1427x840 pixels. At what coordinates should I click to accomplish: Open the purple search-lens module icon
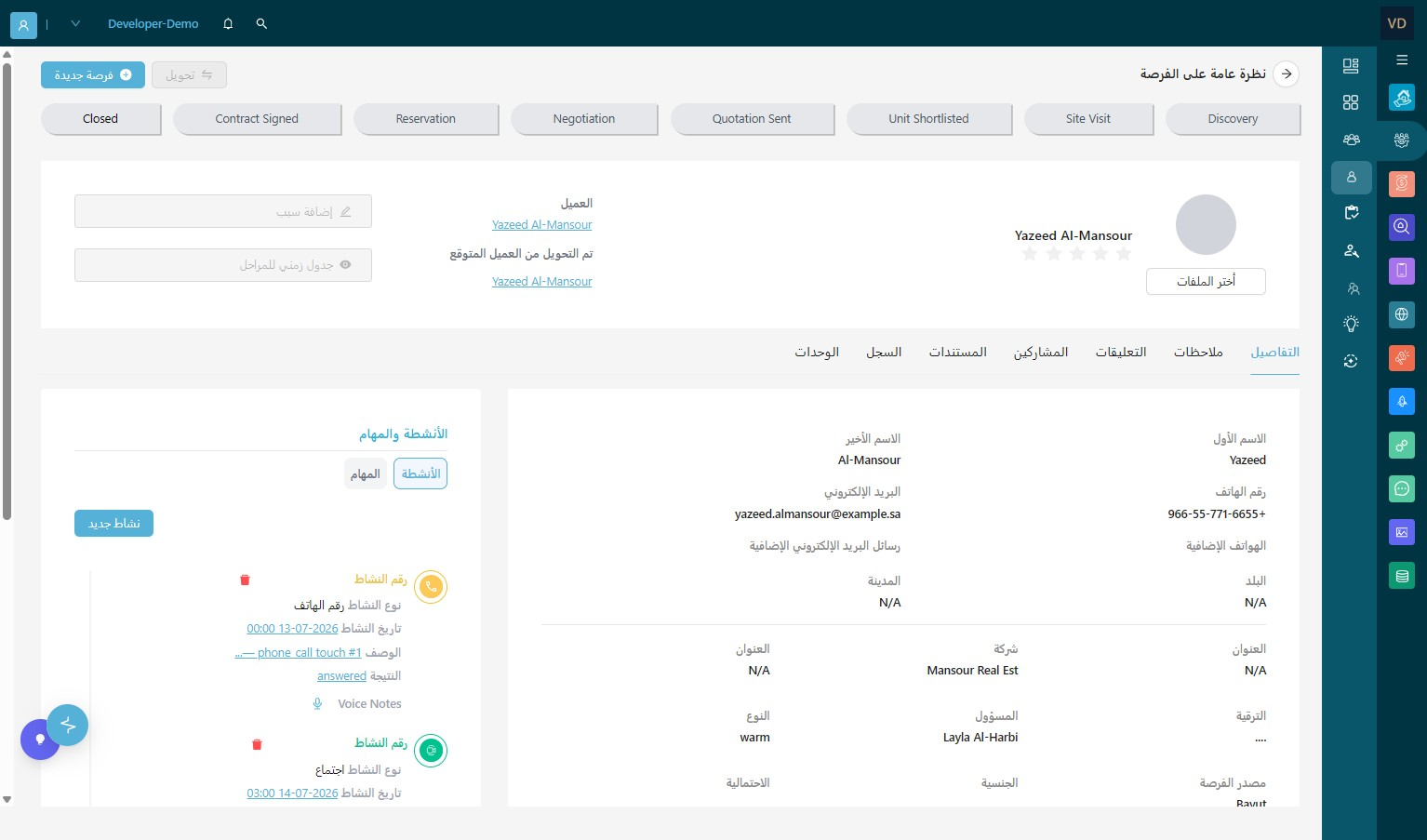[x=1402, y=226]
